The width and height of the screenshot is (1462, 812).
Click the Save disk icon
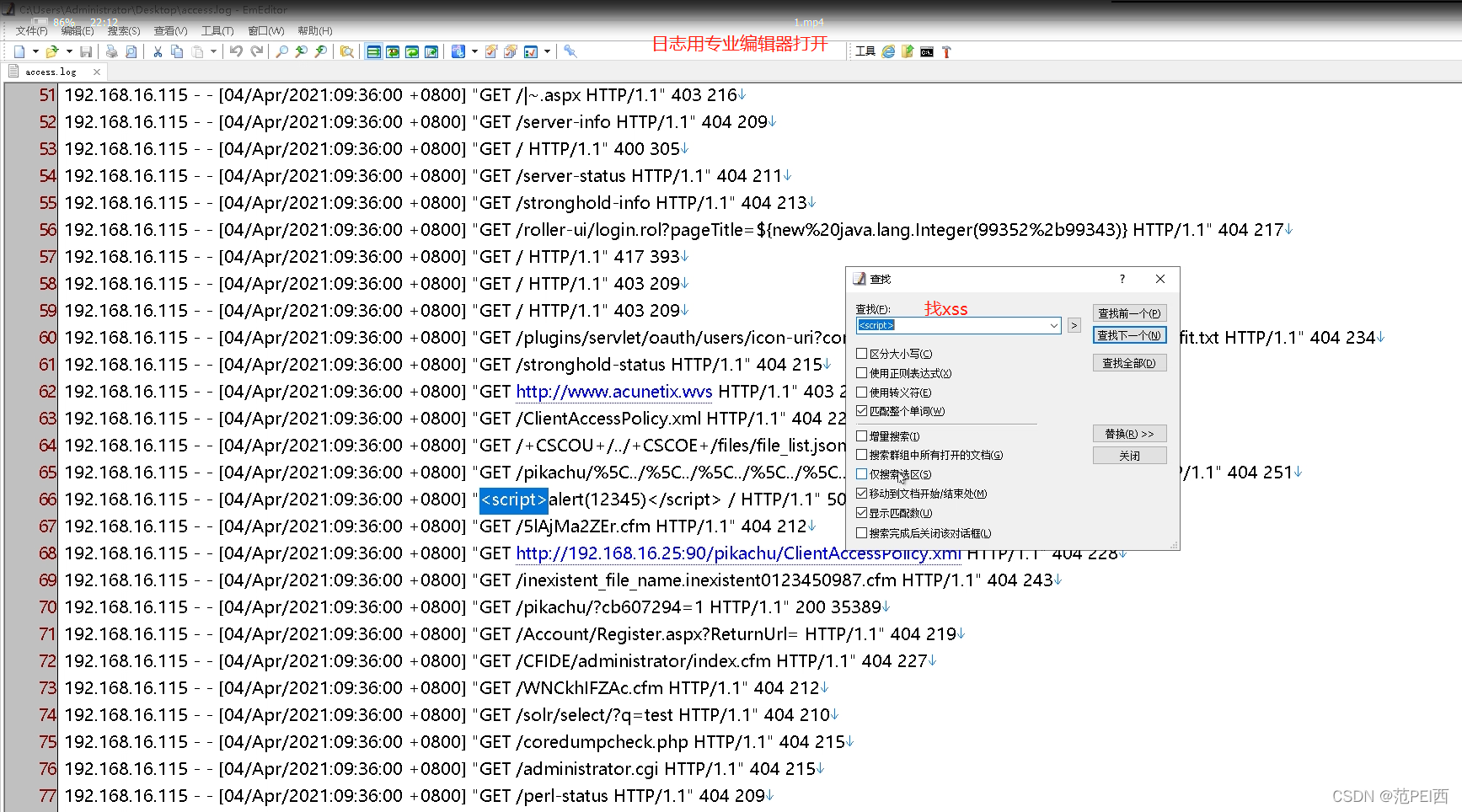[85, 51]
